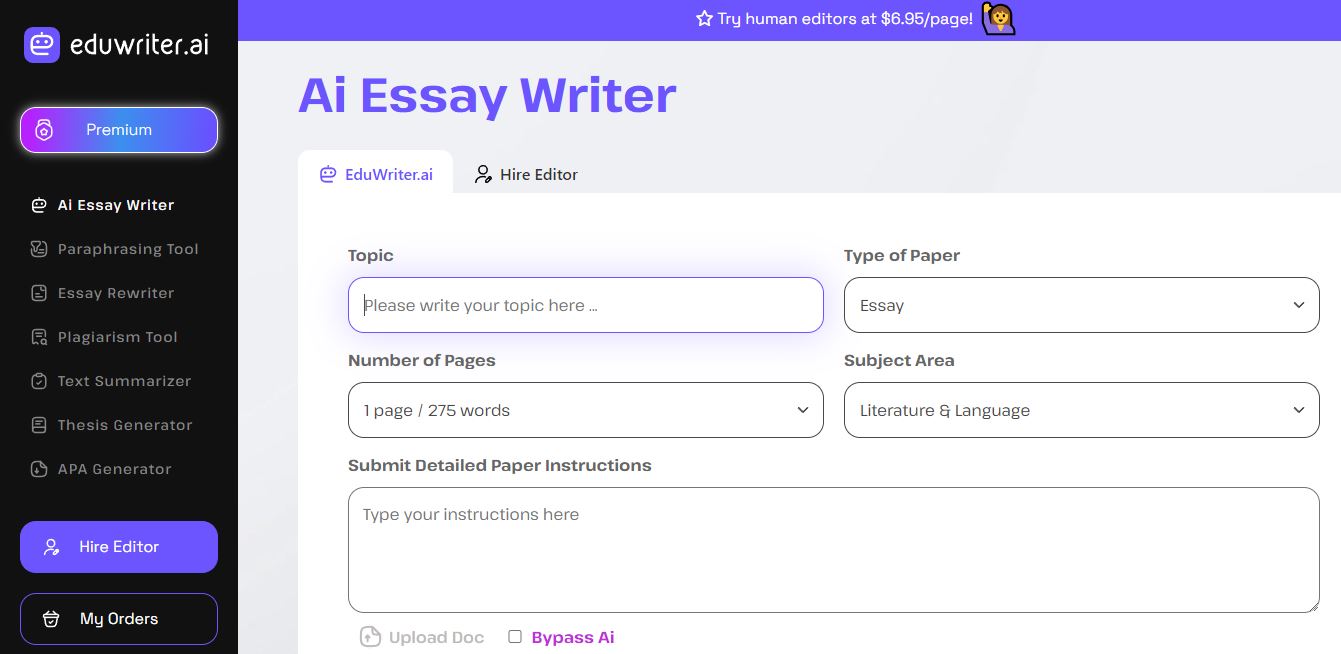Select the EduWriter.ai tab
Image resolution: width=1341 pixels, height=654 pixels.
pos(376,174)
